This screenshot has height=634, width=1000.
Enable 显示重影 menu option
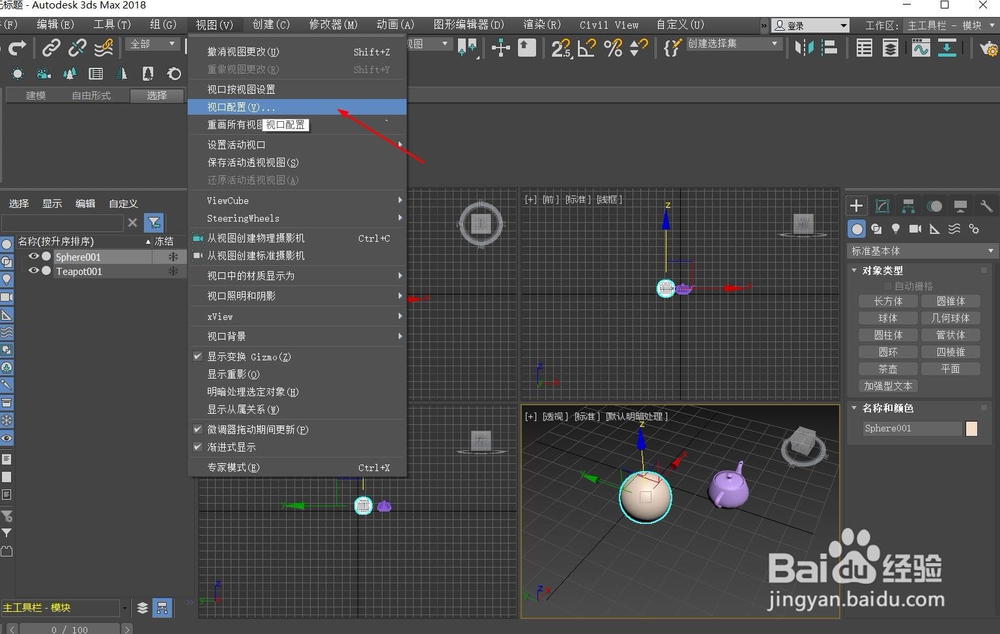pos(297,374)
